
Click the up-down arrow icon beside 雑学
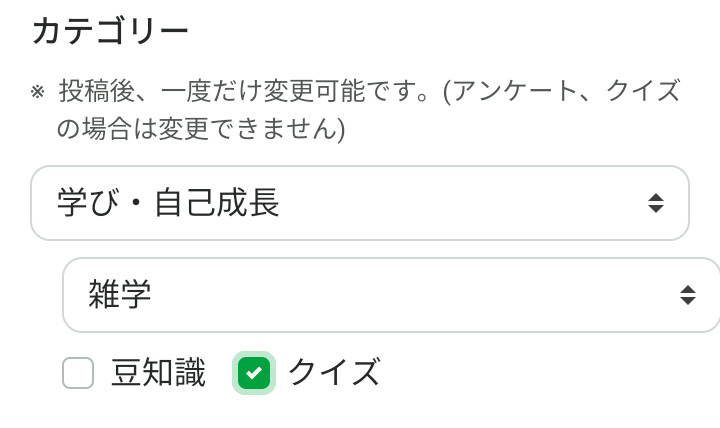(x=688, y=295)
